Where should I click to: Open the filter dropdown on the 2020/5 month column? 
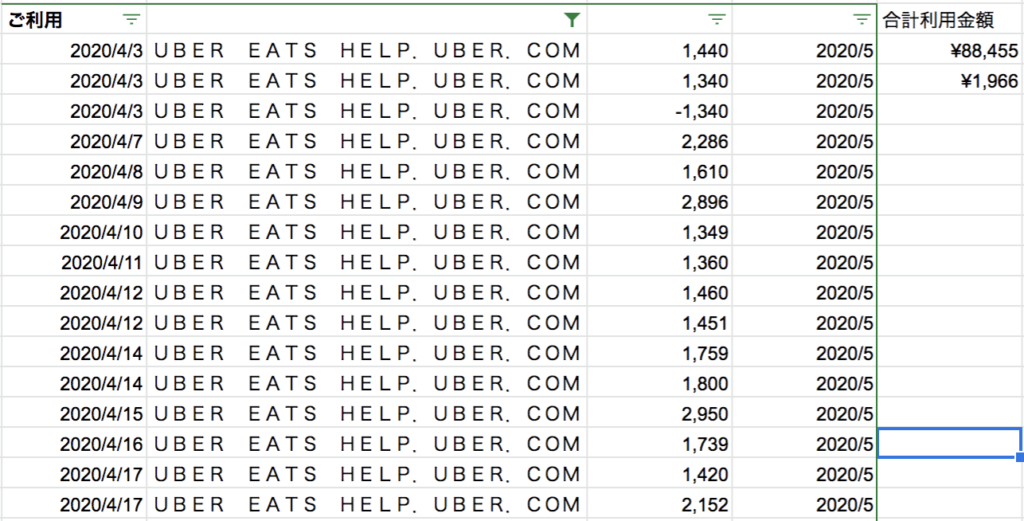click(862, 20)
